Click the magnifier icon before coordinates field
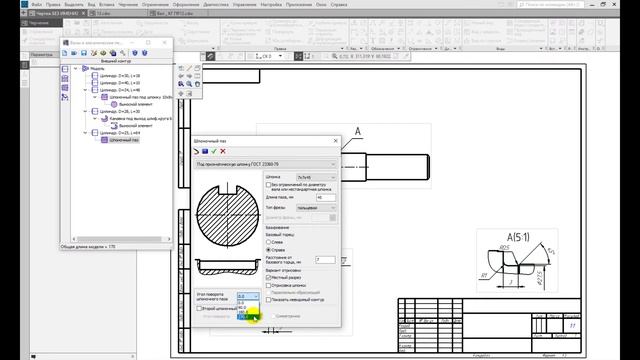The image size is (640, 360). (x=334, y=56)
